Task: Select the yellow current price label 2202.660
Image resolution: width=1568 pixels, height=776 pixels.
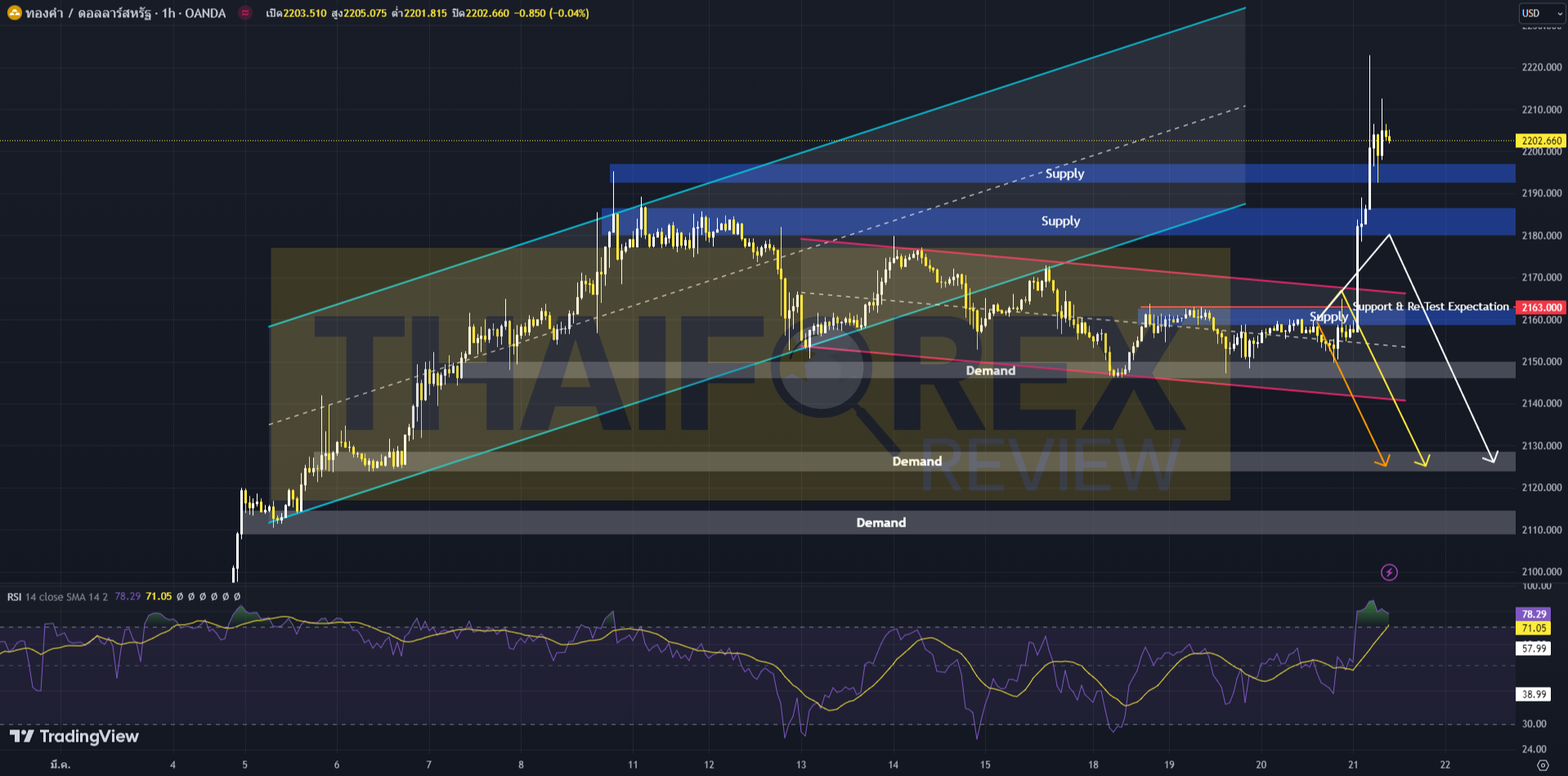Action: (1541, 141)
